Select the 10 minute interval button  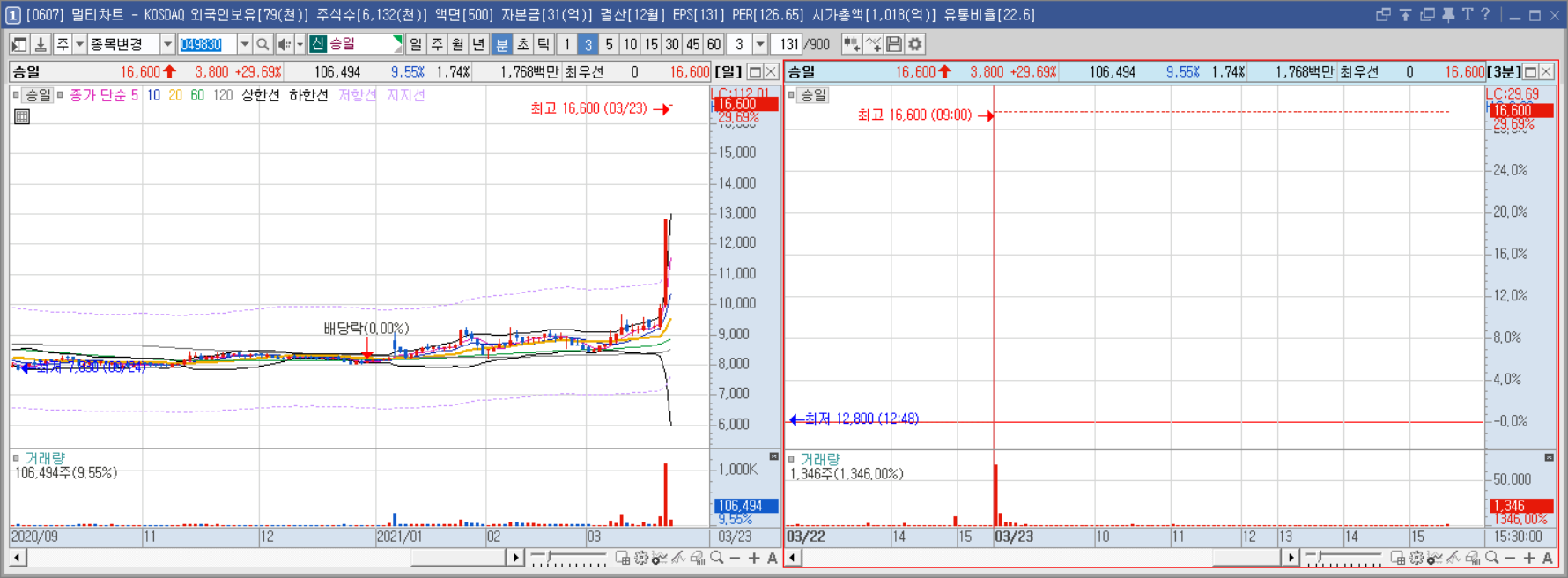point(631,44)
